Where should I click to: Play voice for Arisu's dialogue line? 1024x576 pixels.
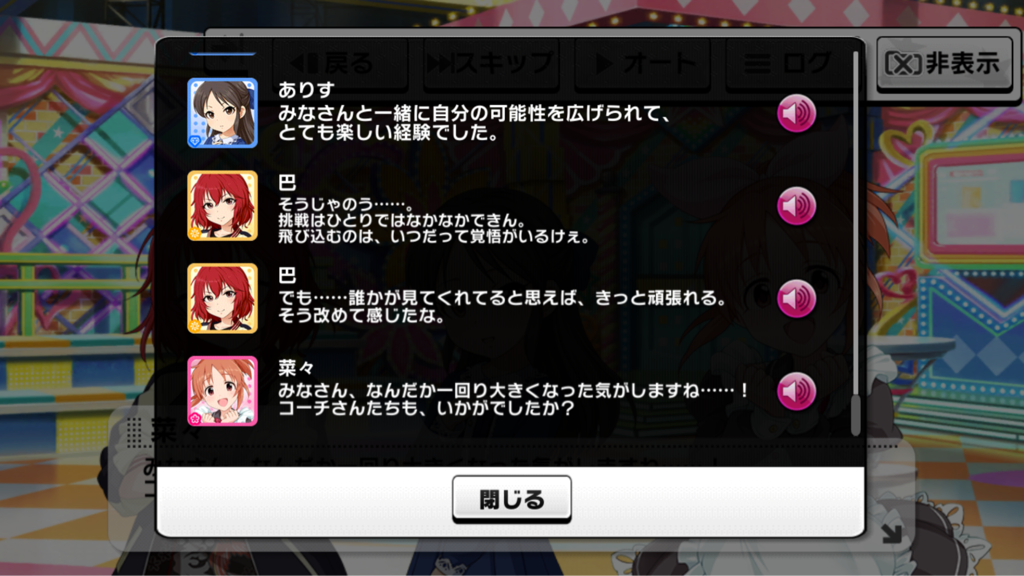(796, 113)
